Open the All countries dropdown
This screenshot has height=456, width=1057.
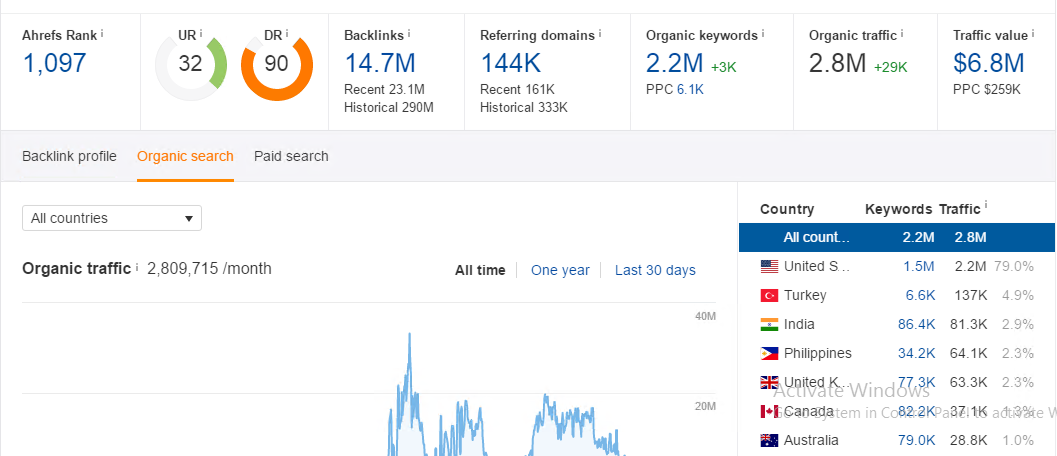112,218
